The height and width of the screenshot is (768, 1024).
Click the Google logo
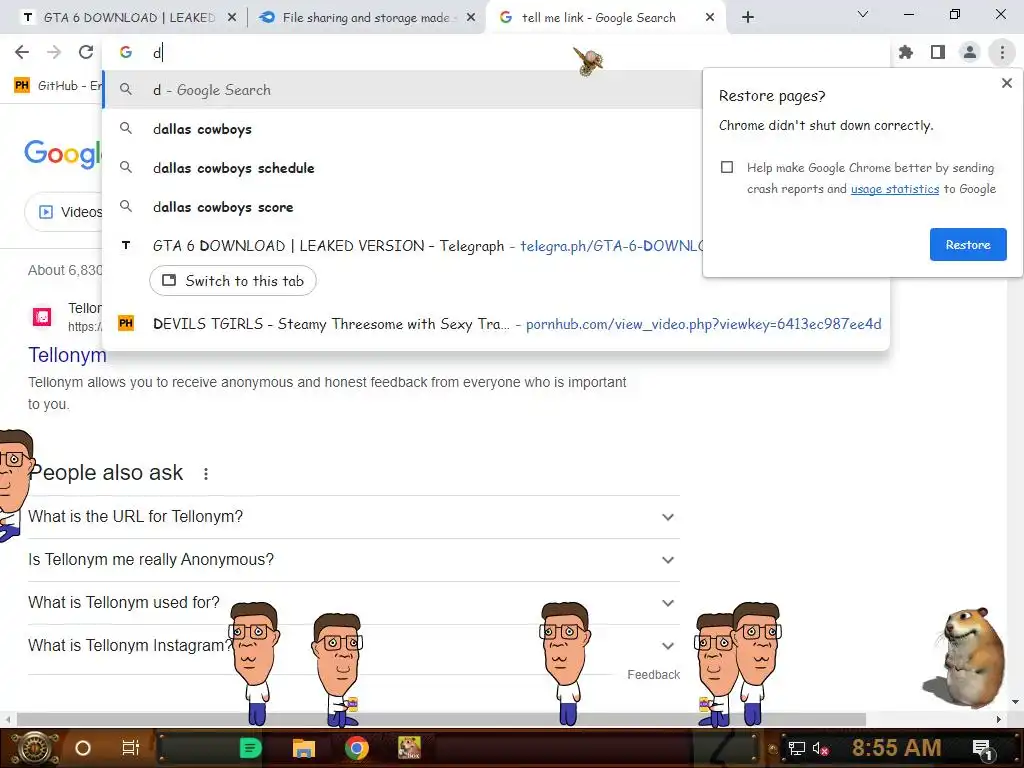[x=63, y=153]
